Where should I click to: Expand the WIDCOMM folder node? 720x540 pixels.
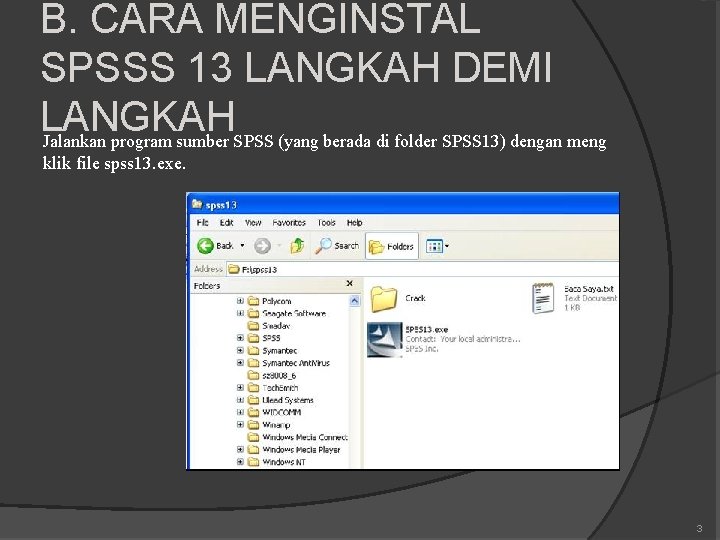click(x=240, y=412)
